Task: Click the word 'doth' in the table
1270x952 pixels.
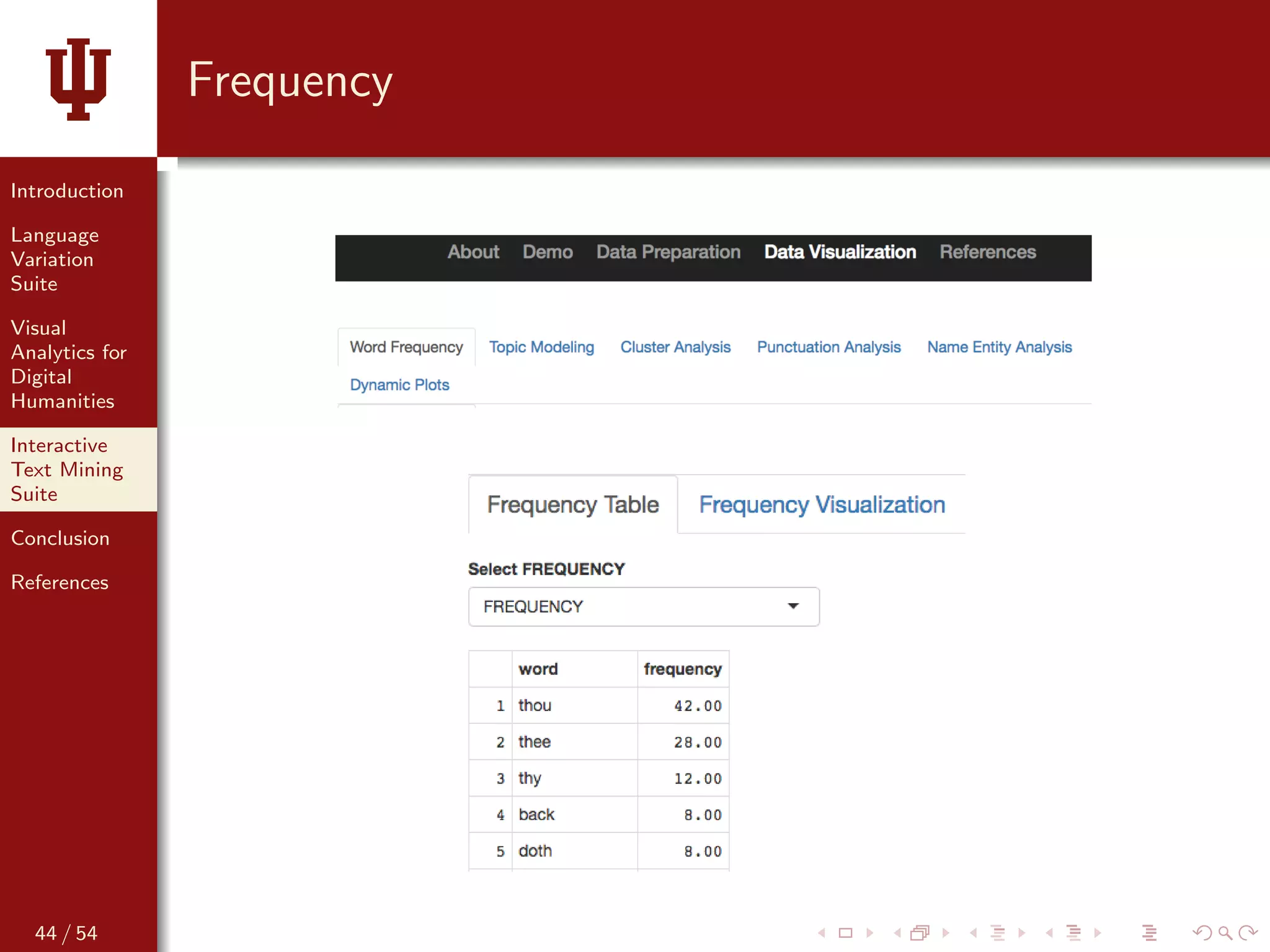Action: (535, 851)
